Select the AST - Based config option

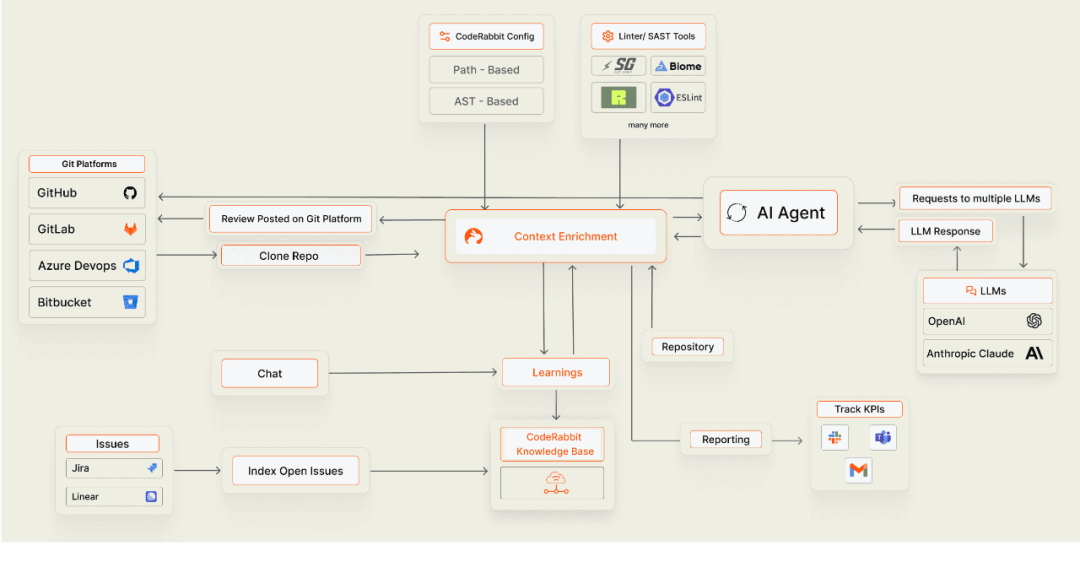[x=486, y=101]
